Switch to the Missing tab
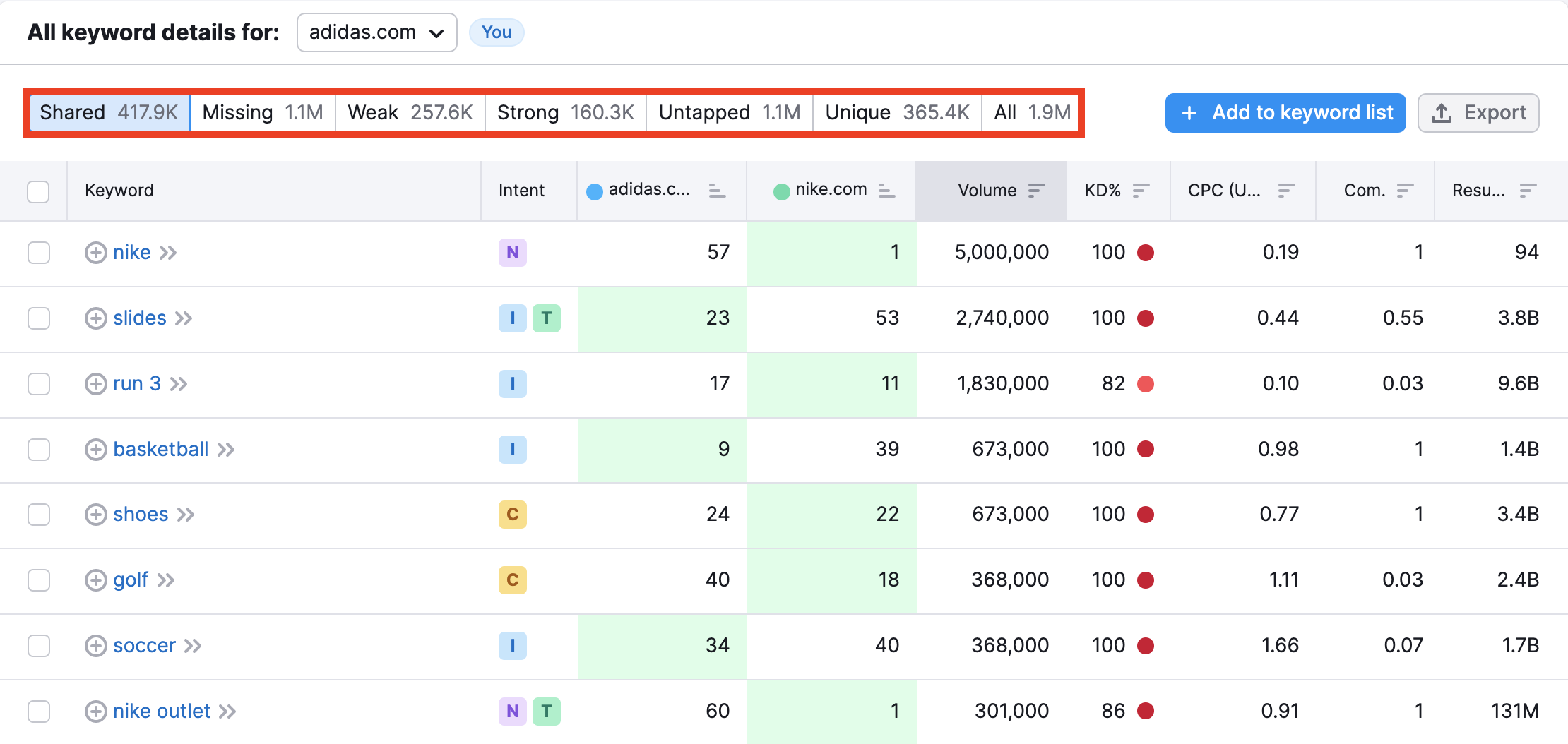The height and width of the screenshot is (744, 1568). click(261, 112)
